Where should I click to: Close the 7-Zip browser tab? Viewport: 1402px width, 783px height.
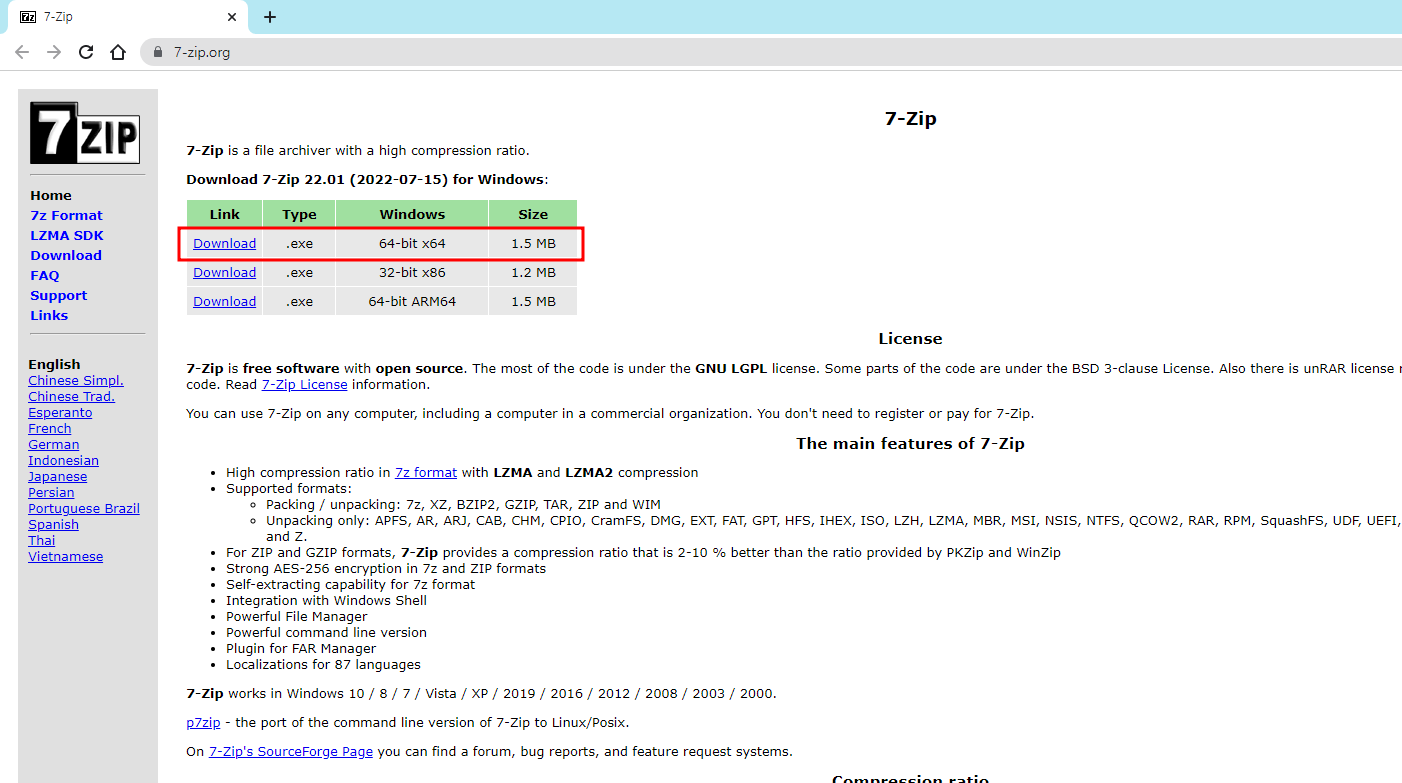point(232,17)
